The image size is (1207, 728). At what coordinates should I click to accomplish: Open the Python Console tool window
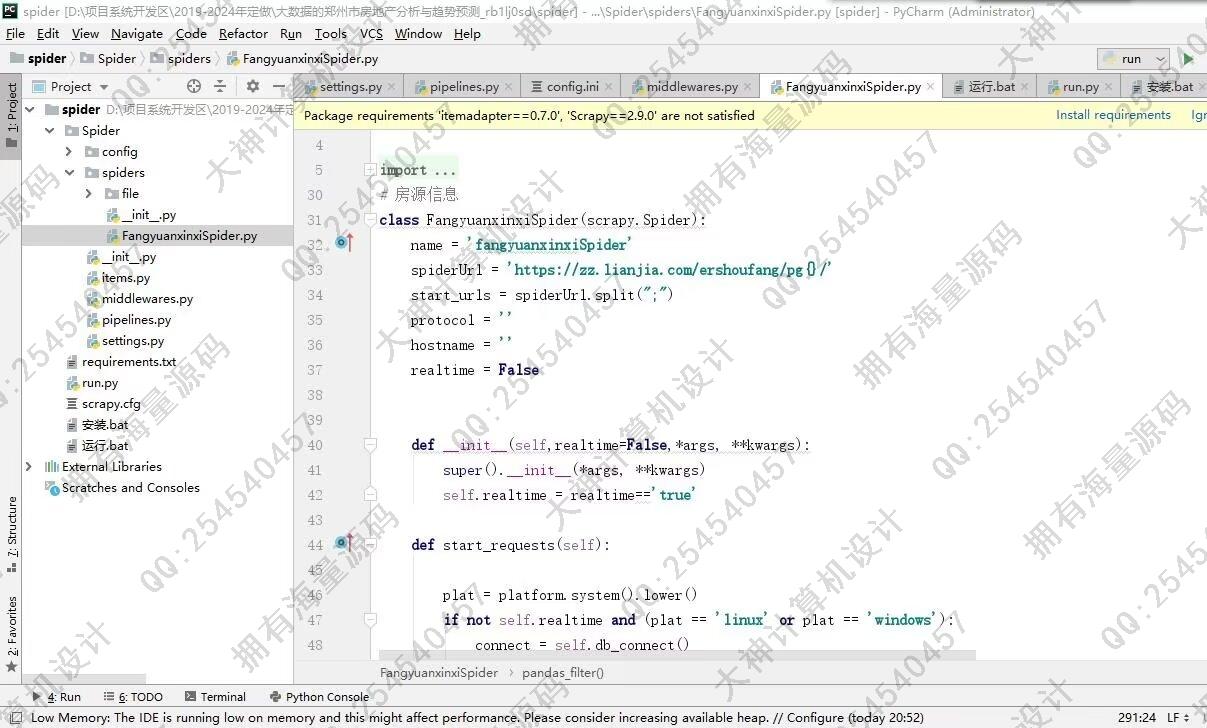pos(319,697)
